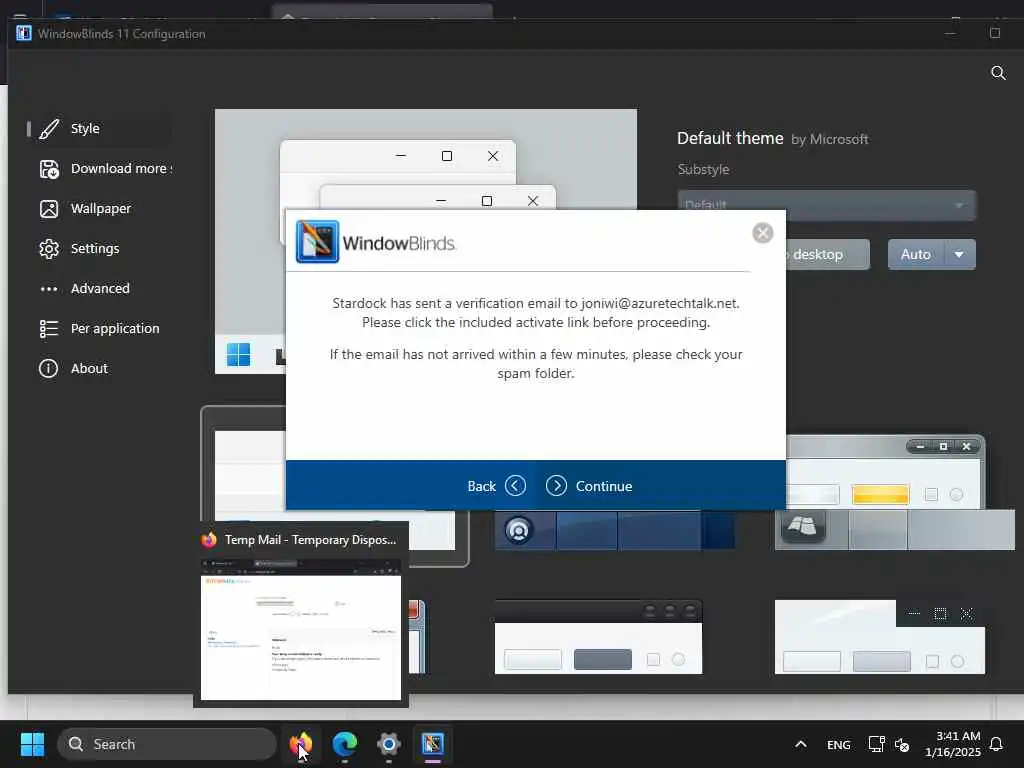Viewport: 1024px width, 768px height.
Task: Open the clock showing 3:41 AM
Action: tap(952, 744)
